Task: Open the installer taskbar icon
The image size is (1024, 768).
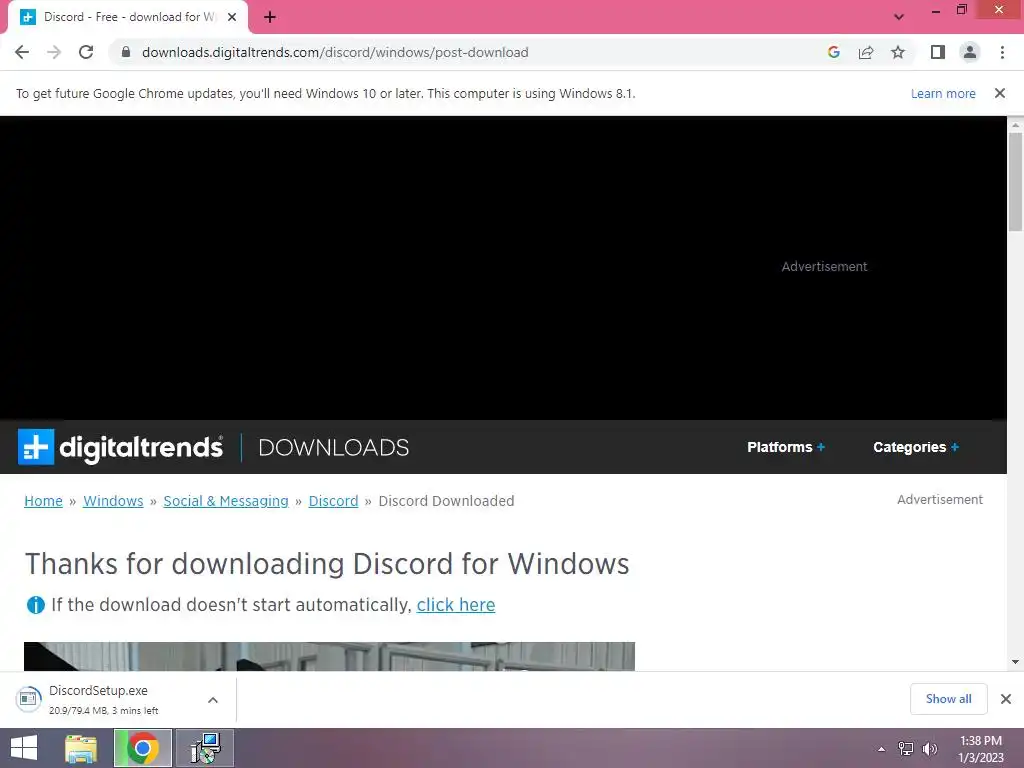Action: click(x=205, y=748)
